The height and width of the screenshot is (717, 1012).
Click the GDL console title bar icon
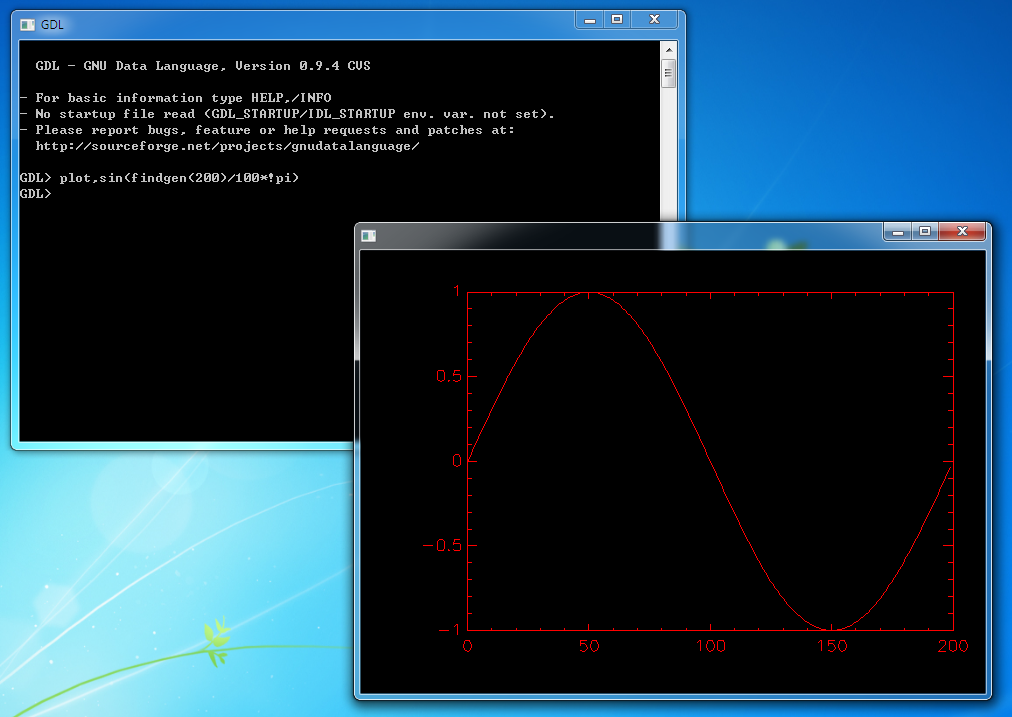pos(27,24)
